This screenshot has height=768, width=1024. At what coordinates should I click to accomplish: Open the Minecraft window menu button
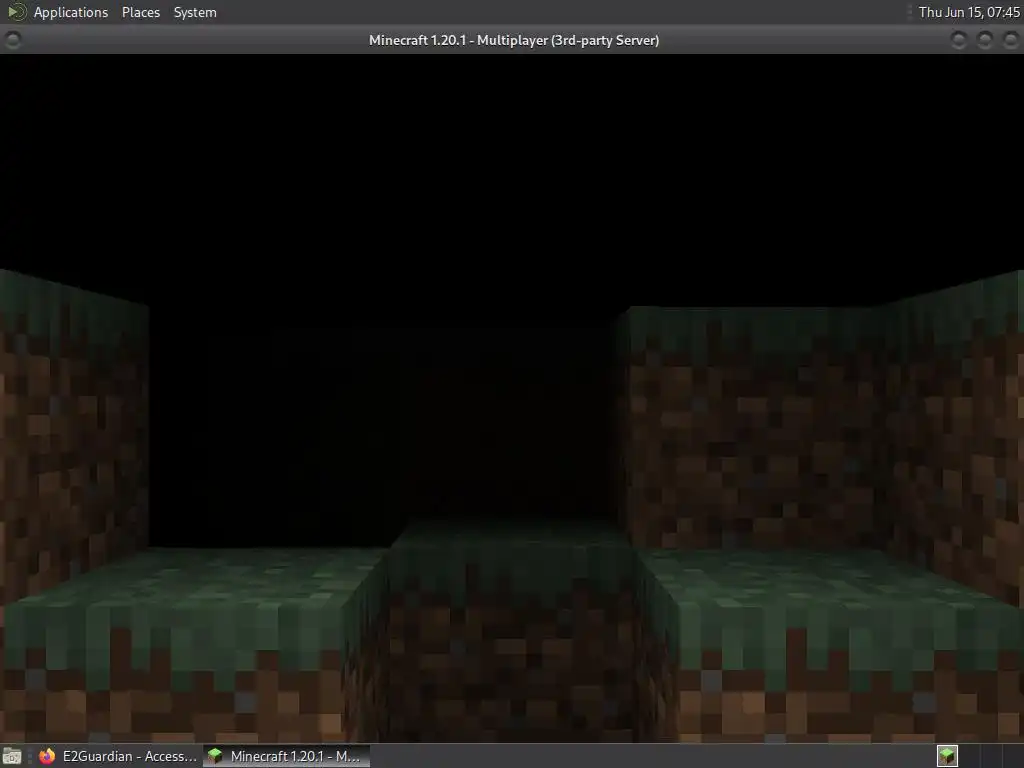pos(12,40)
